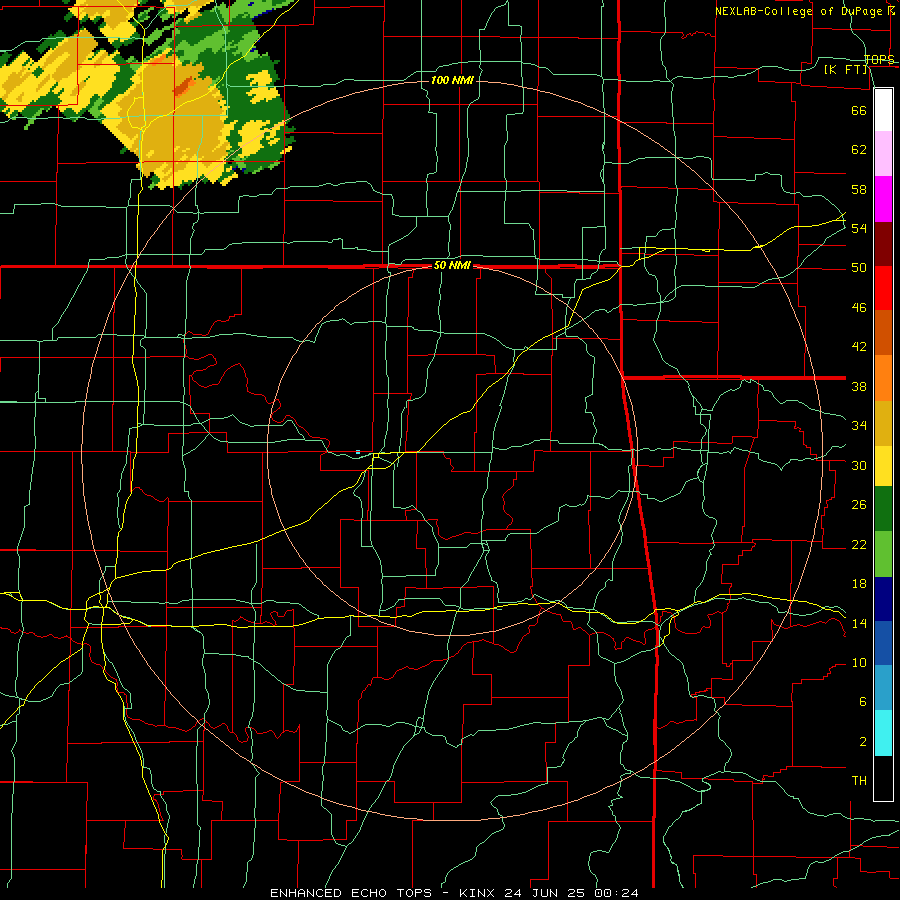This screenshot has height=900, width=900.
Task: Click the '24 JUN 25 00:24' timestamp
Action: pyautogui.click(x=571, y=893)
